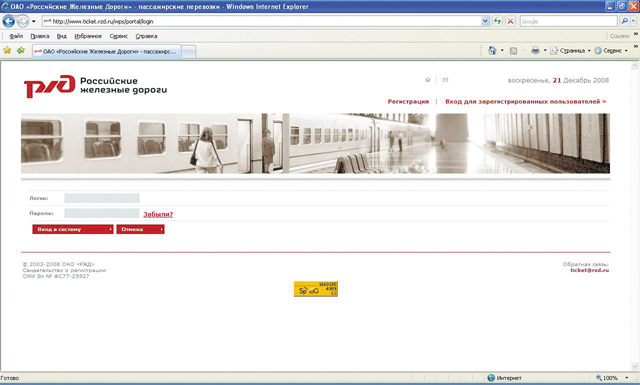This screenshot has height=385, width=640.
Task: Click the Print toolbar icon
Action: pos(535,51)
